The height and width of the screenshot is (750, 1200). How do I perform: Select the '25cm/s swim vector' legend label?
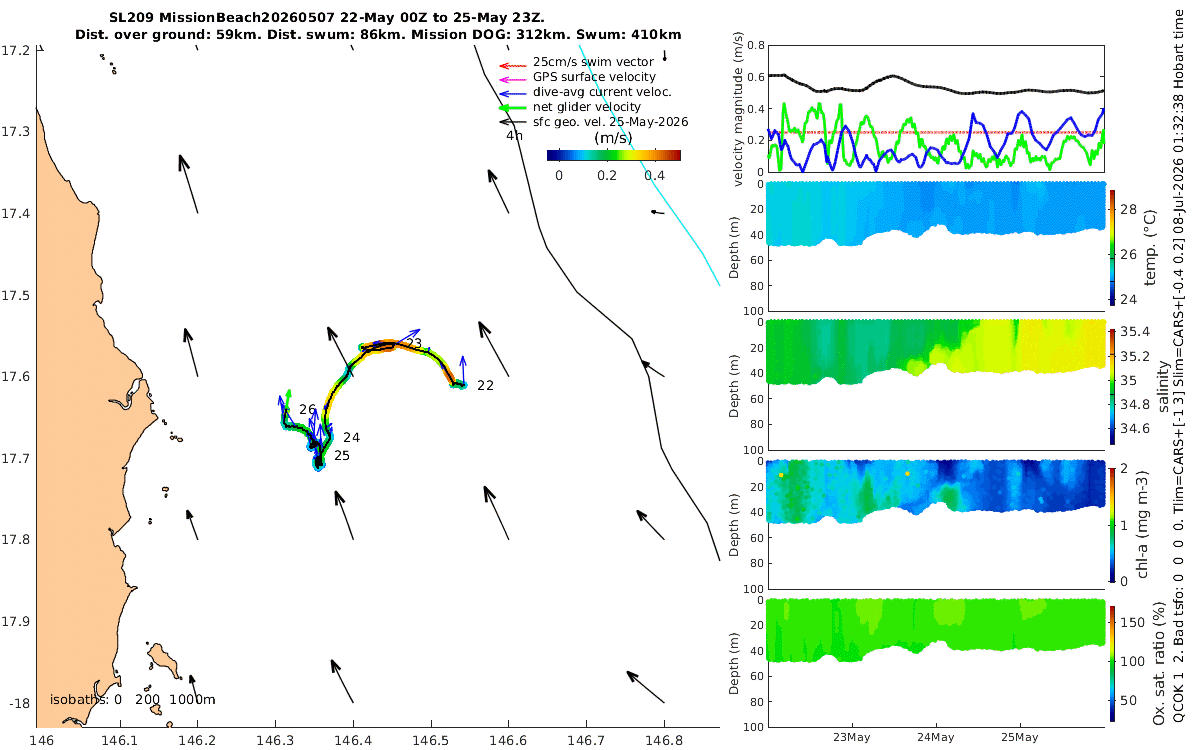point(593,62)
